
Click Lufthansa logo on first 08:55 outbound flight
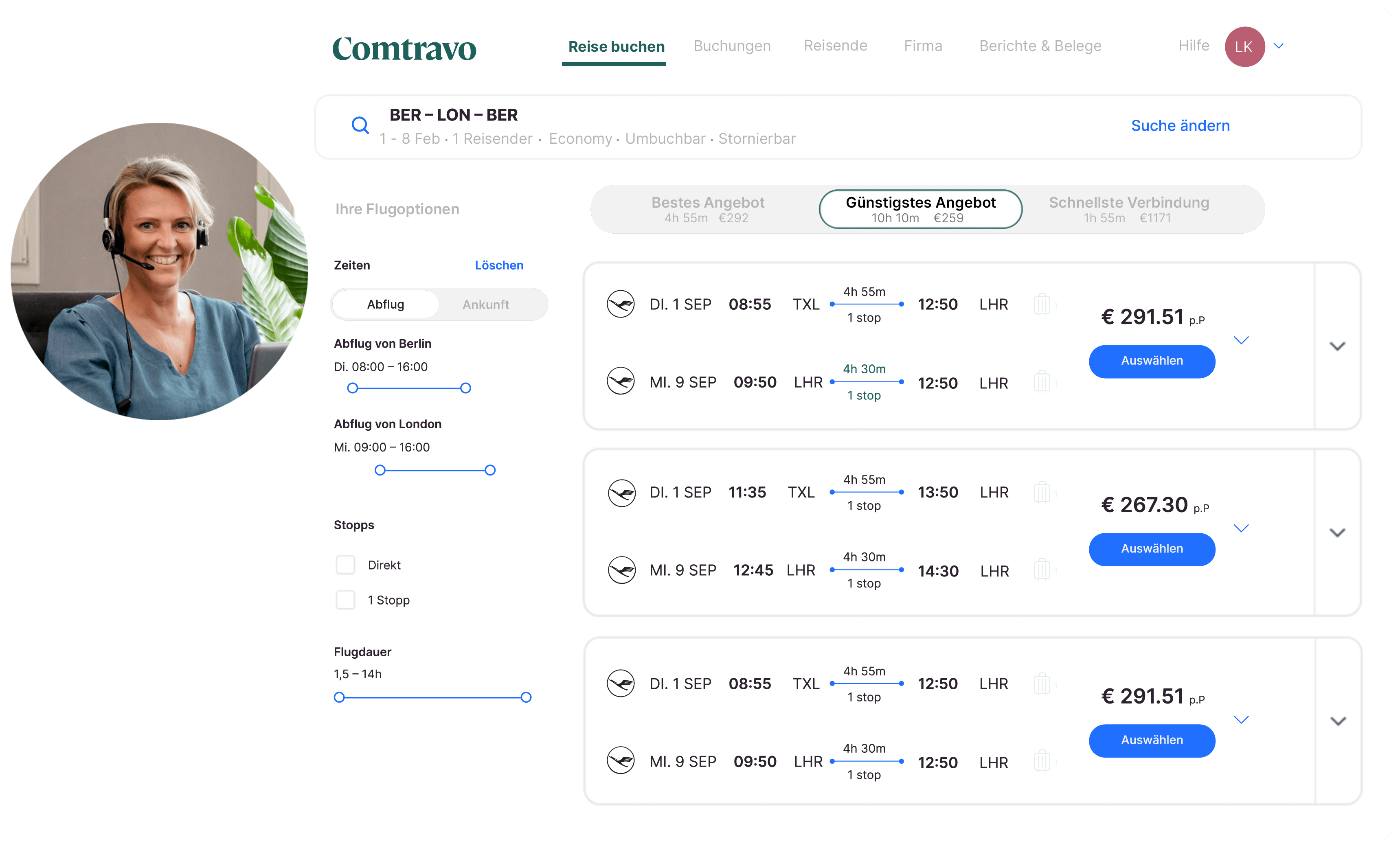pyautogui.click(x=621, y=305)
